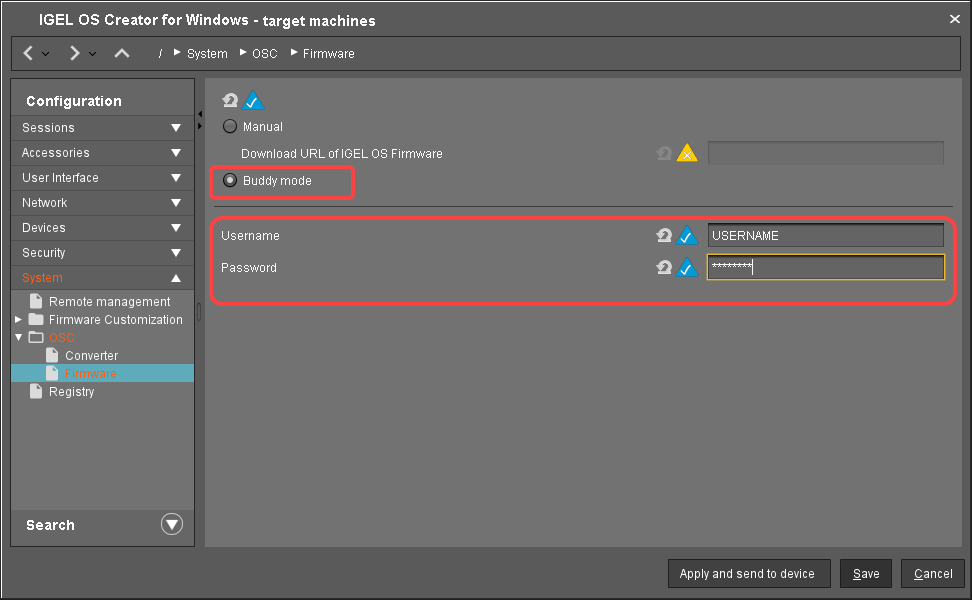Click OSC in the breadcrumb path

265,54
